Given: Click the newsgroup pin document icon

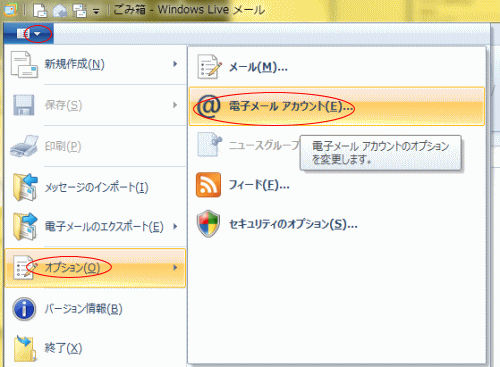Looking at the screenshot, I should pyautogui.click(x=209, y=145).
